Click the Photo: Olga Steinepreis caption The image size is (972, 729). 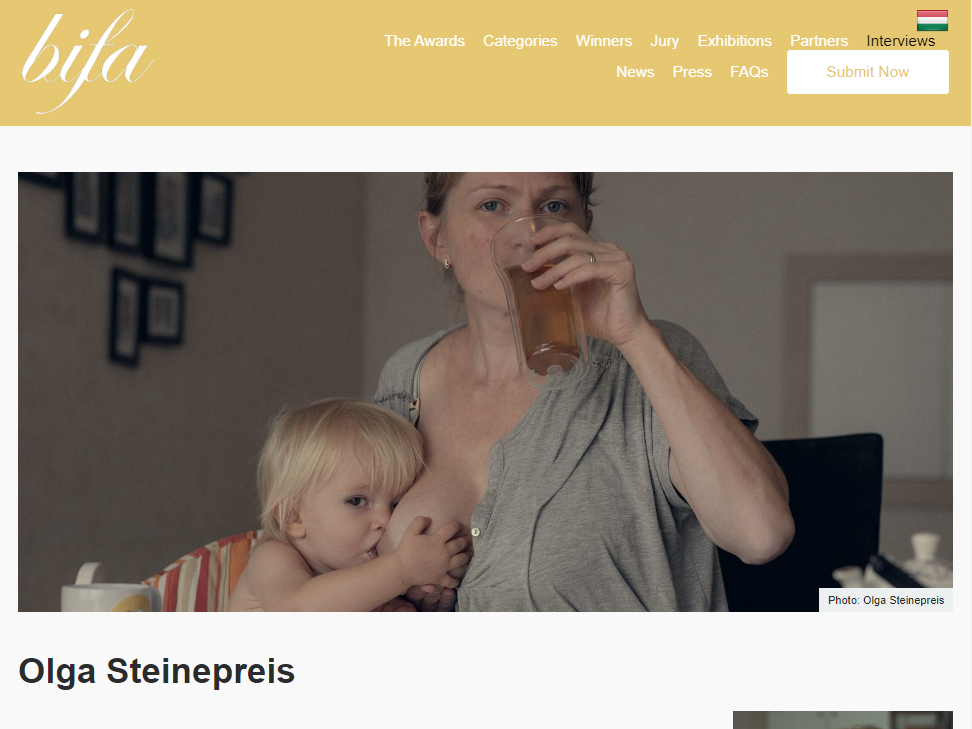[886, 600]
